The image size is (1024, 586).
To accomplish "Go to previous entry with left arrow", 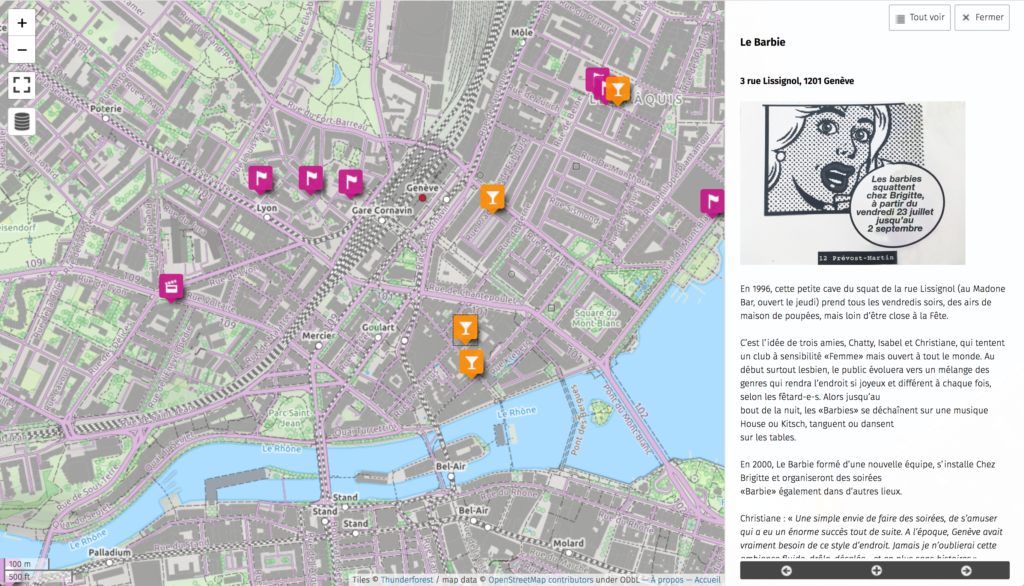I will (x=786, y=570).
